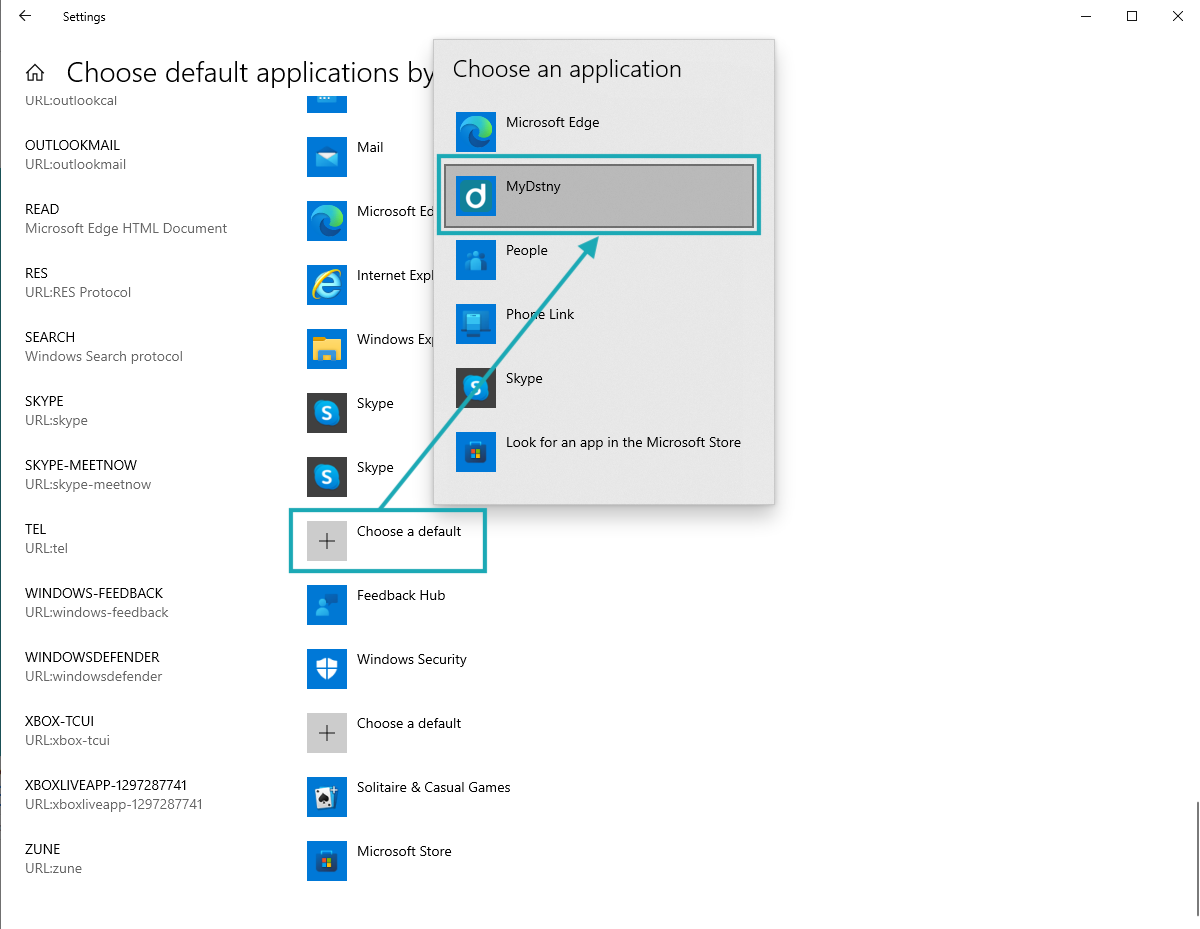Click the OUTLOOKMAIL protocol label
Image resolution: width=1200 pixels, height=929 pixels.
pyautogui.click(x=75, y=145)
